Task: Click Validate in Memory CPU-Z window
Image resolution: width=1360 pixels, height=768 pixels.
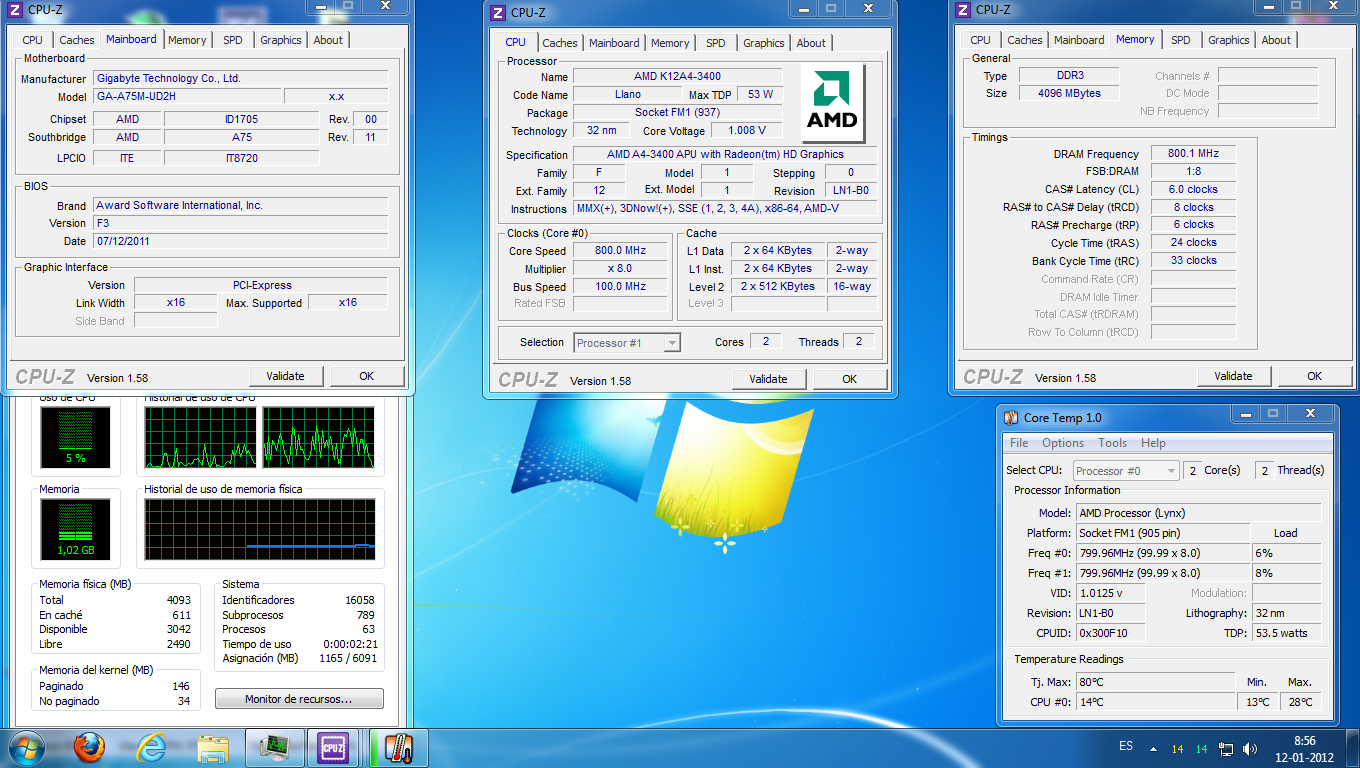Action: point(1233,376)
